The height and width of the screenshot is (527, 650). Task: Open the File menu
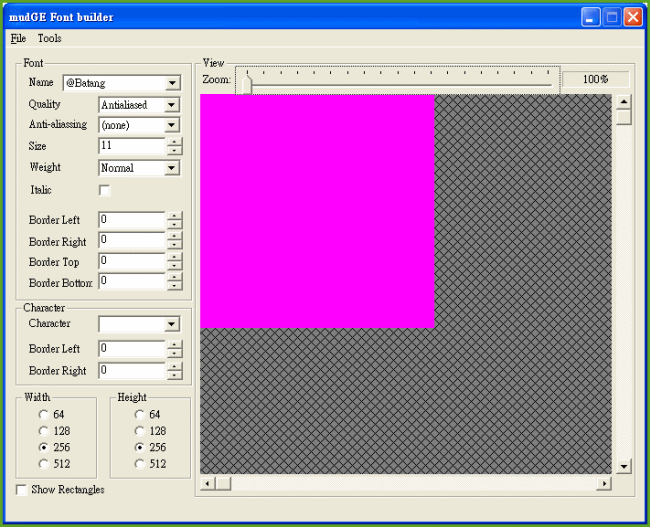pyautogui.click(x=18, y=38)
